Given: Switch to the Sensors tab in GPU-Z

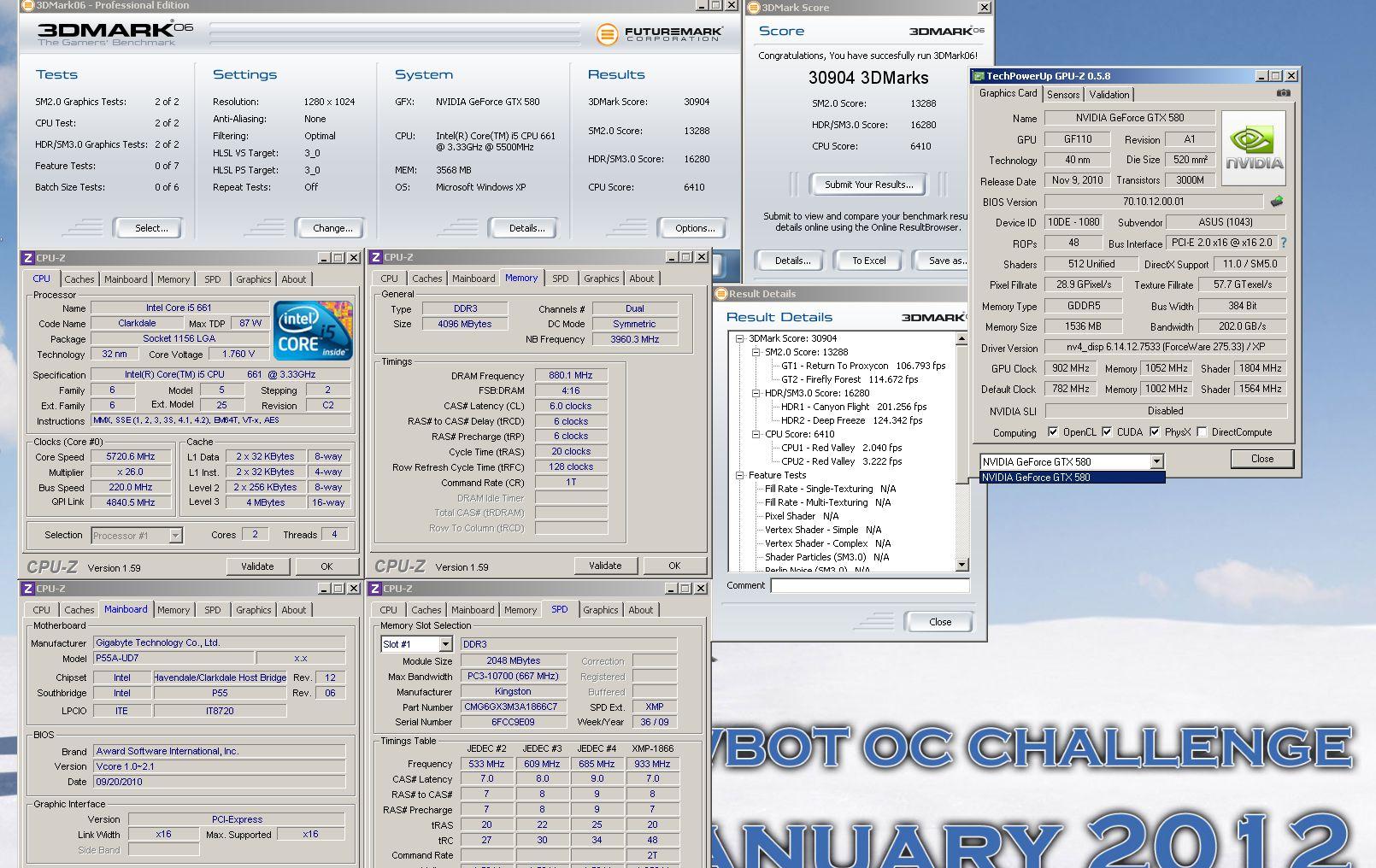Looking at the screenshot, I should [x=1063, y=95].
